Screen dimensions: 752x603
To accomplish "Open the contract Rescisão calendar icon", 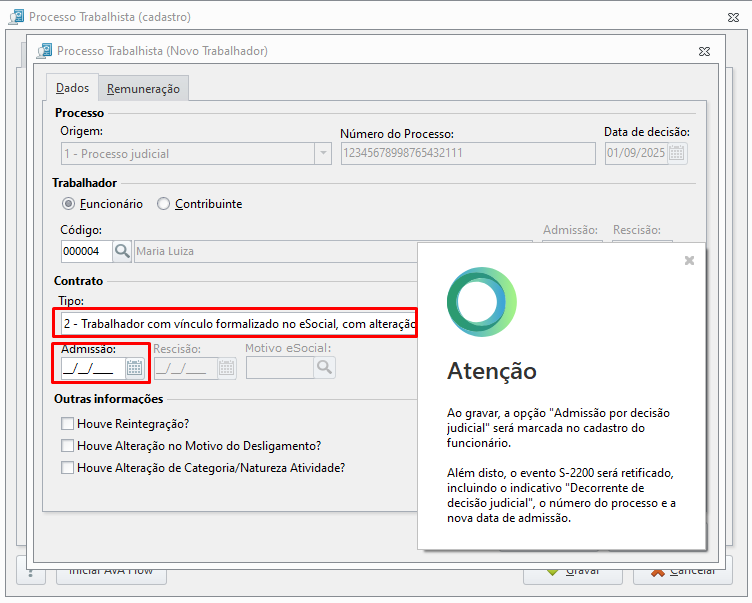I will [227, 368].
